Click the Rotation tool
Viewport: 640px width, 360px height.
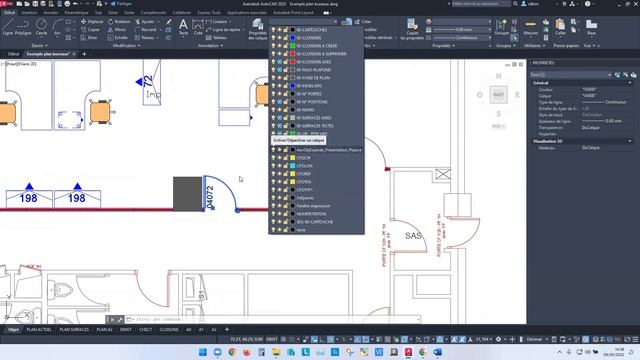click(x=119, y=22)
